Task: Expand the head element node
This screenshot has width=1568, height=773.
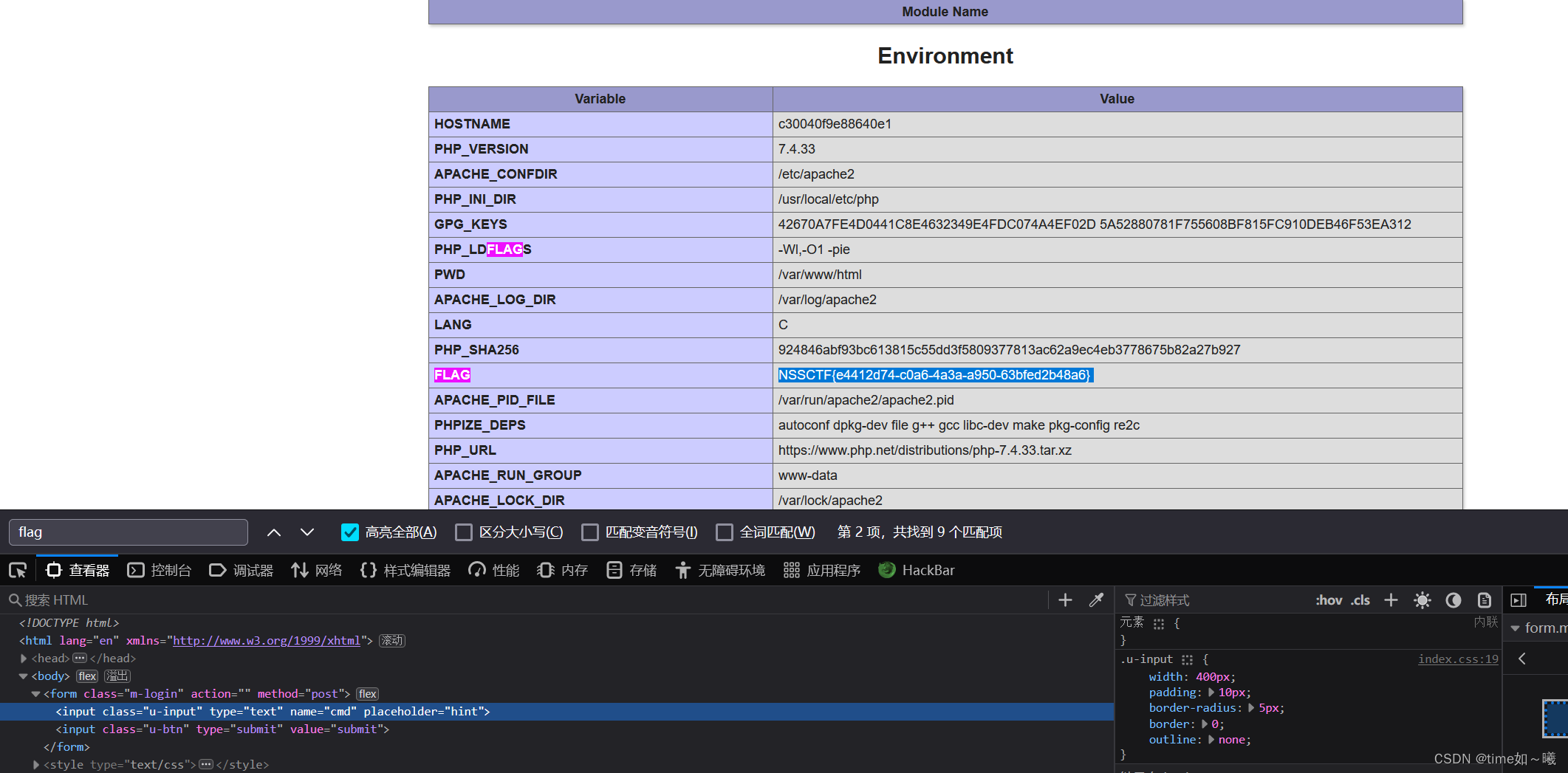Action: click(x=24, y=659)
